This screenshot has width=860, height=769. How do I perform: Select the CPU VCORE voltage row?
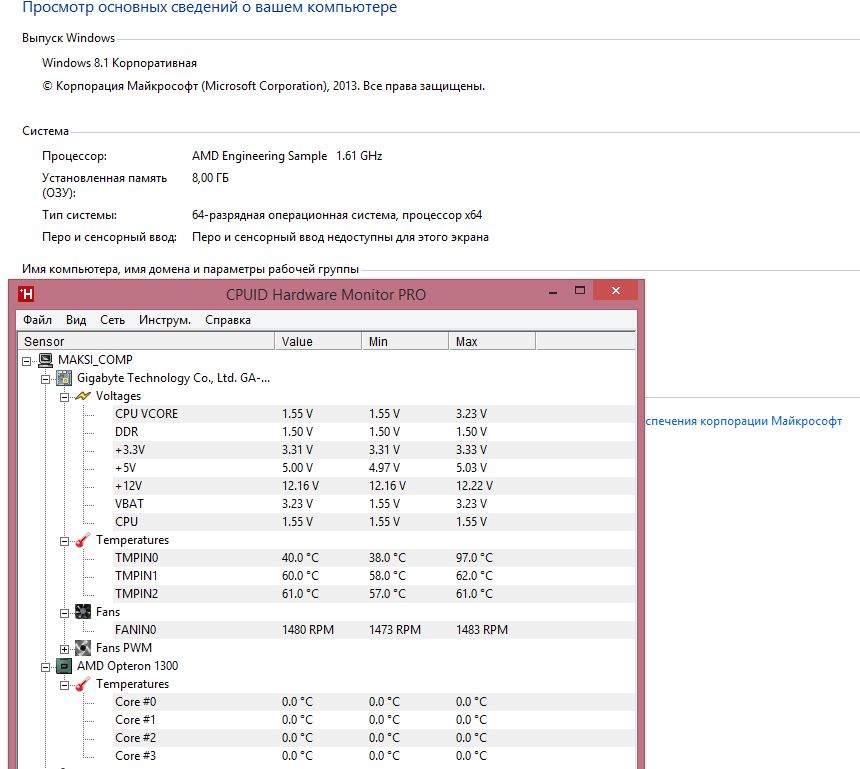point(374,414)
